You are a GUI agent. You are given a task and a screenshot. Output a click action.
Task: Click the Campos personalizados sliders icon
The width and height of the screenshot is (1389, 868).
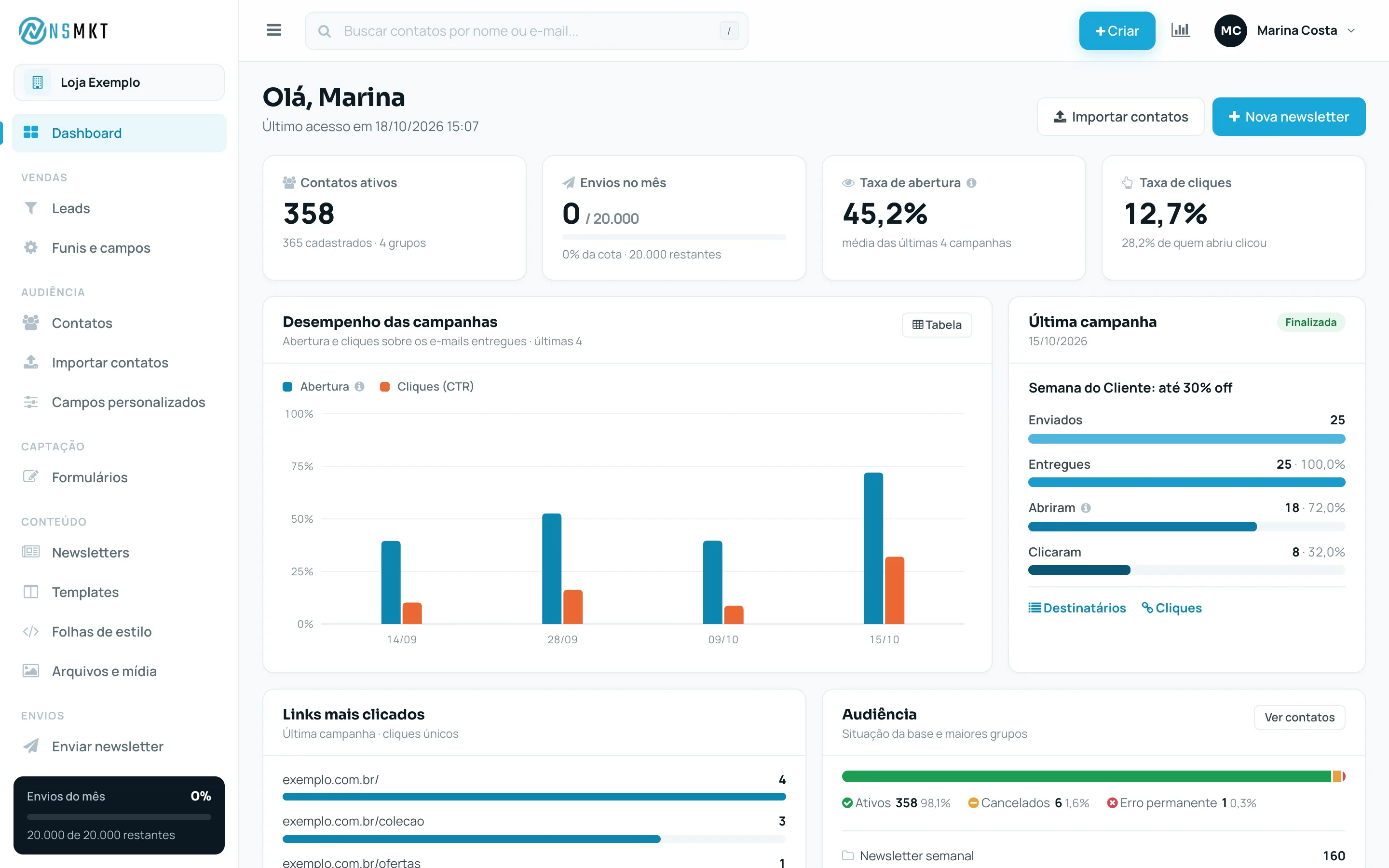coord(31,402)
